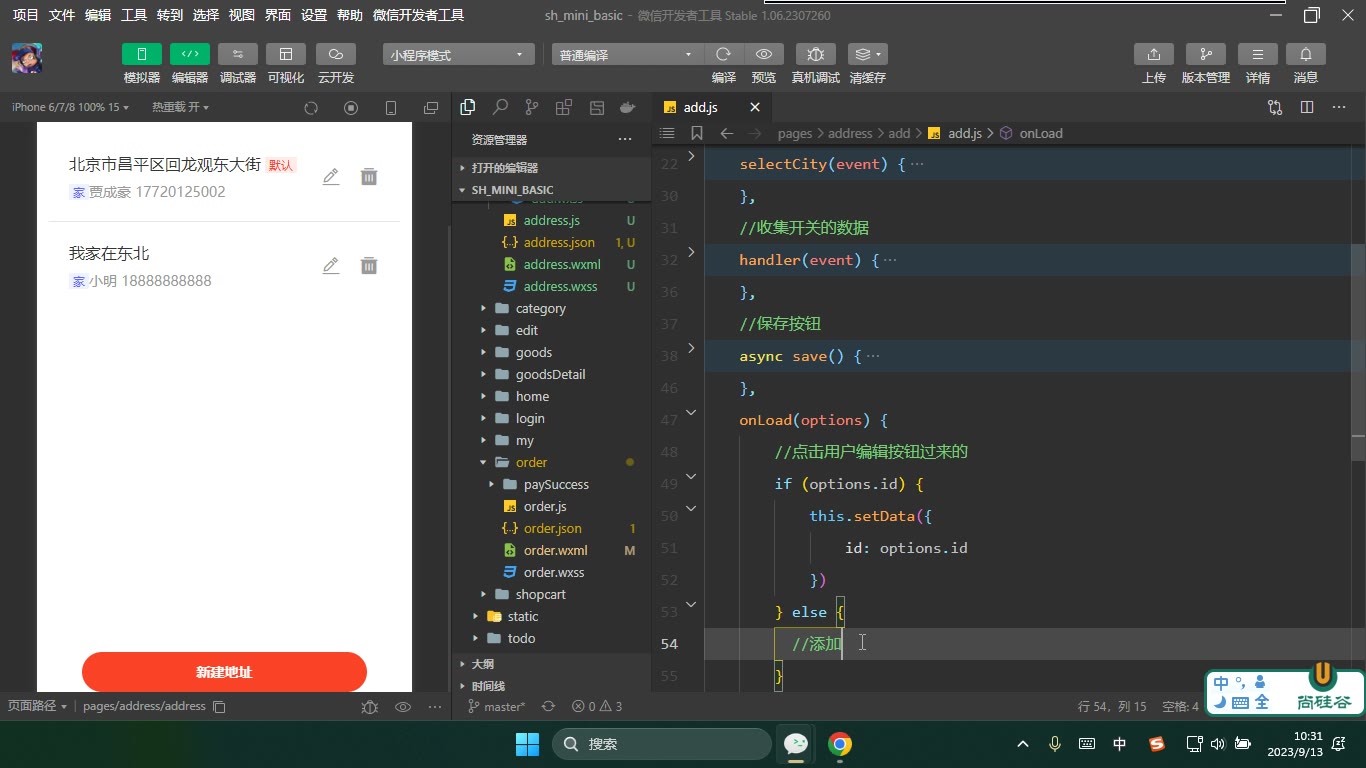Click the compile refresh icon
Screen dimensions: 1366x768
[724, 54]
